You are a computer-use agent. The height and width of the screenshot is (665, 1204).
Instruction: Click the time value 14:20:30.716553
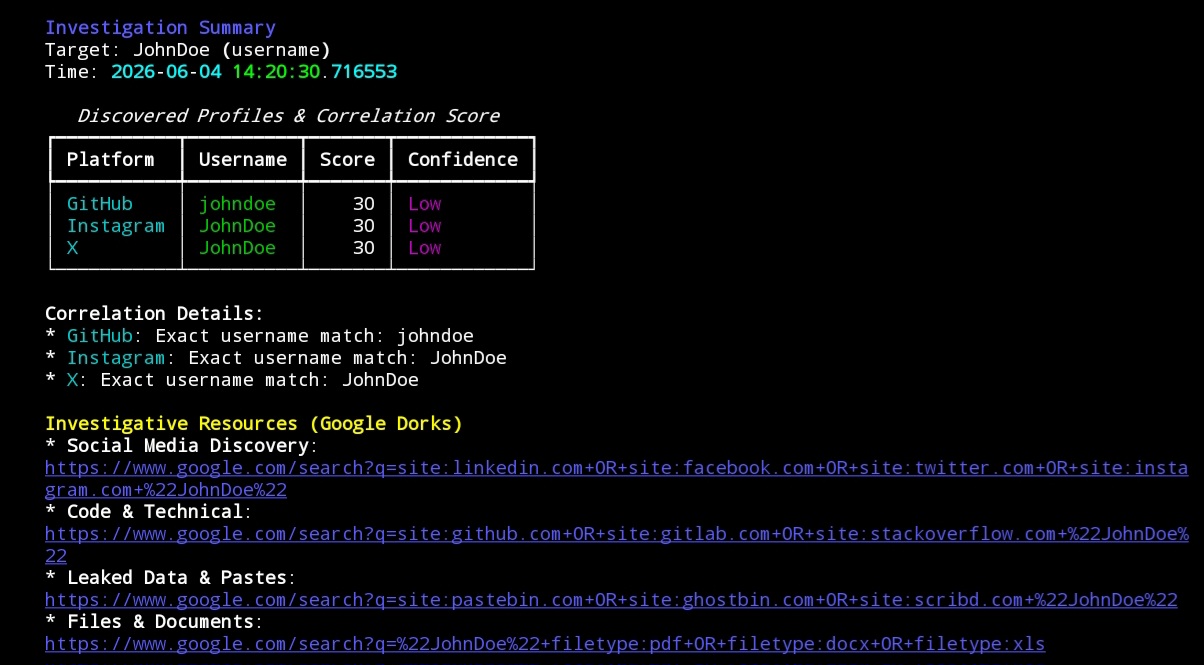pyautogui.click(x=315, y=72)
